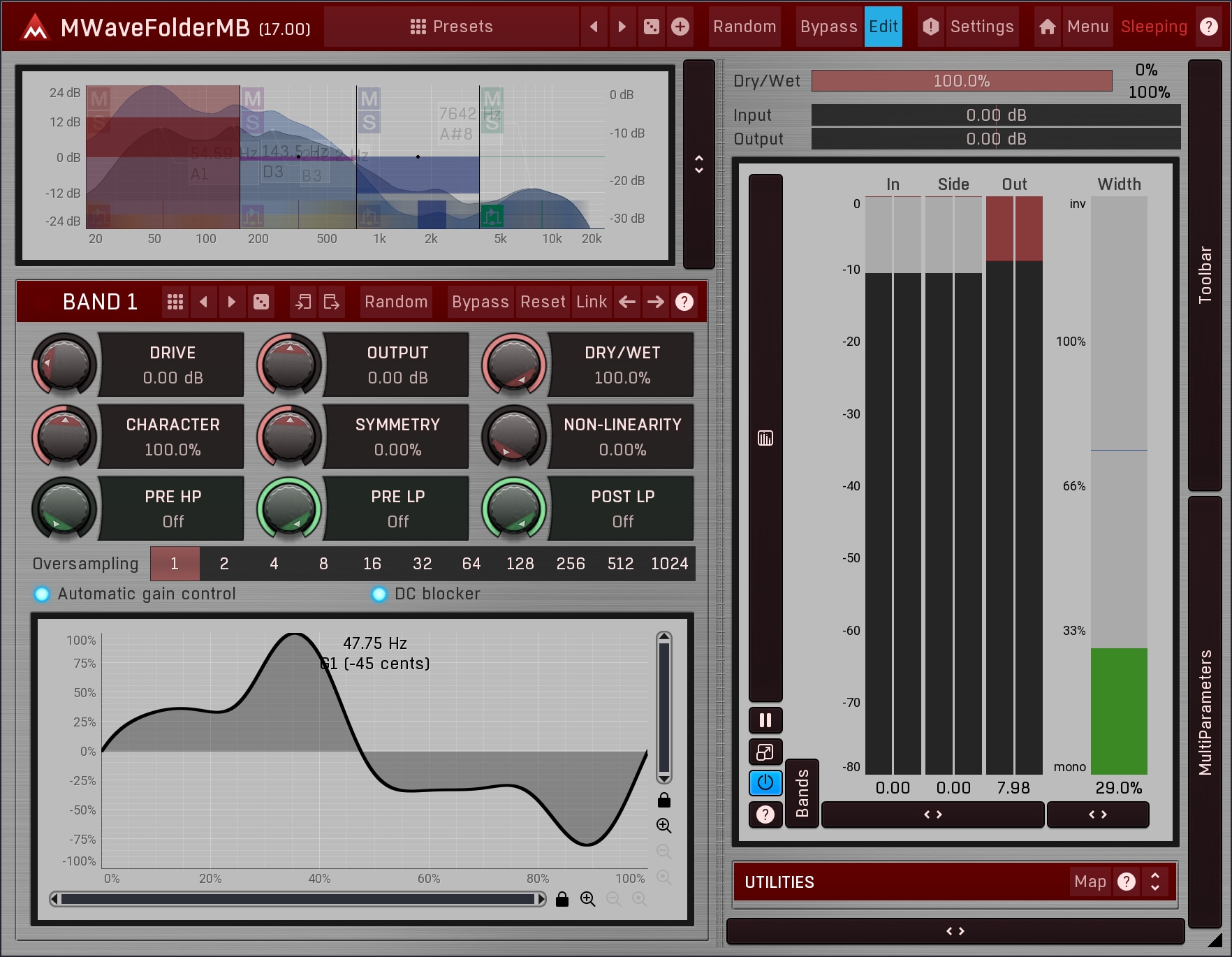Screen dimensions: 1232x957
Task: Zoom in the waveshape graph vertically
Action: 663,826
